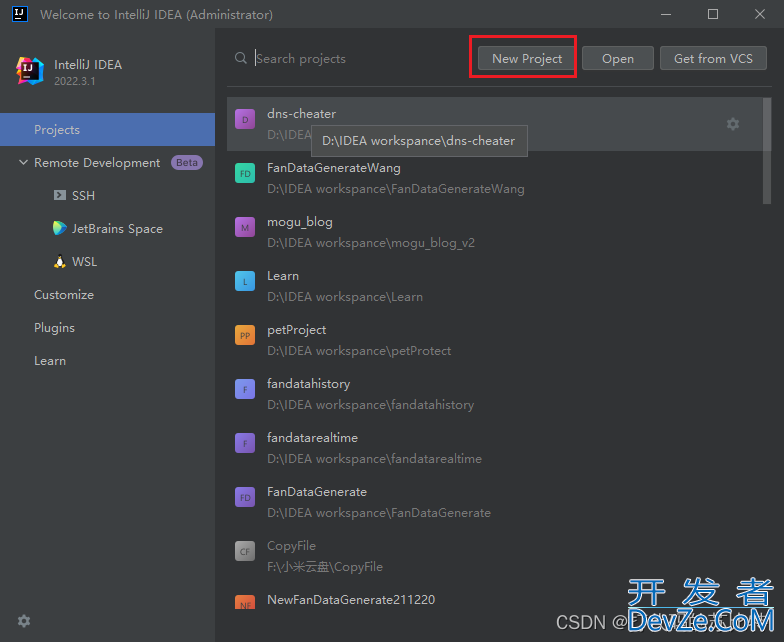Screen dimensions: 784x642
Task: Minimize the Welcome window
Action: tap(666, 14)
